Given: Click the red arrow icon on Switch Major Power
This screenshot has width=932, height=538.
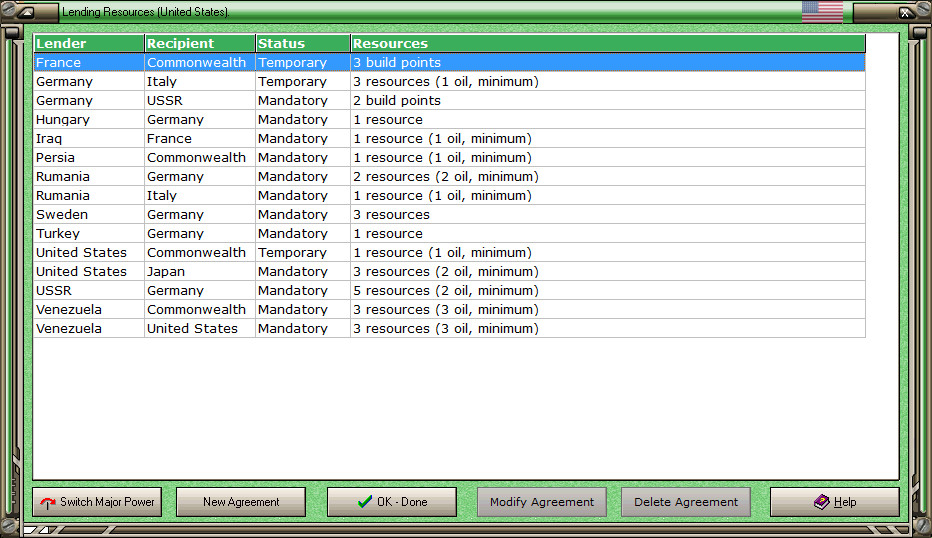Looking at the screenshot, I should point(48,503).
